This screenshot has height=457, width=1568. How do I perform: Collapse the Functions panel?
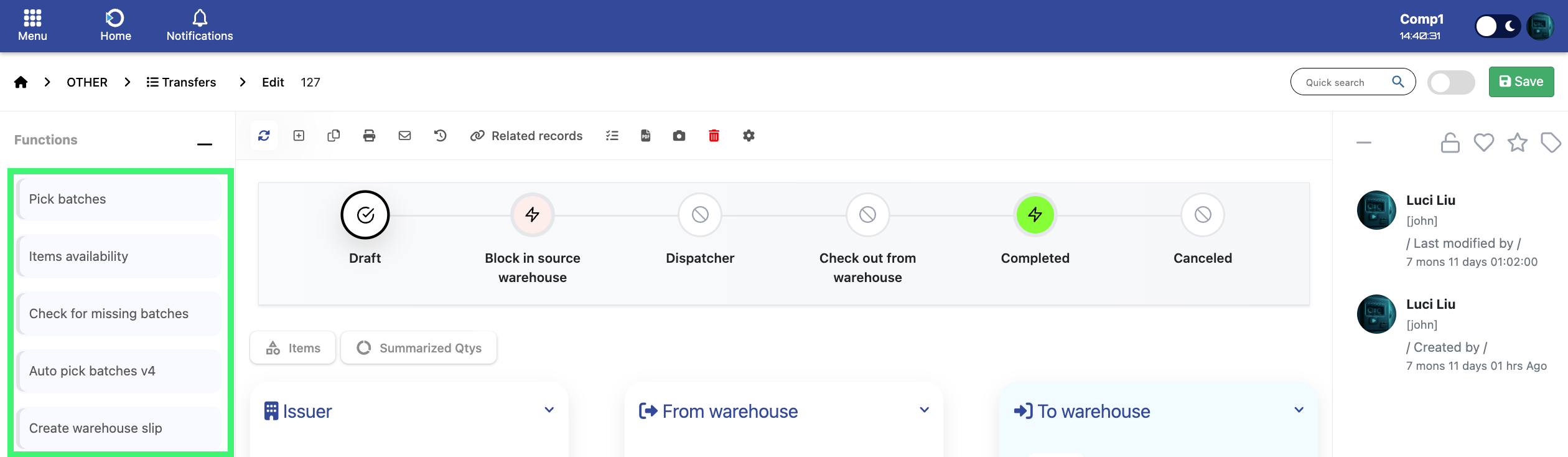(x=205, y=143)
